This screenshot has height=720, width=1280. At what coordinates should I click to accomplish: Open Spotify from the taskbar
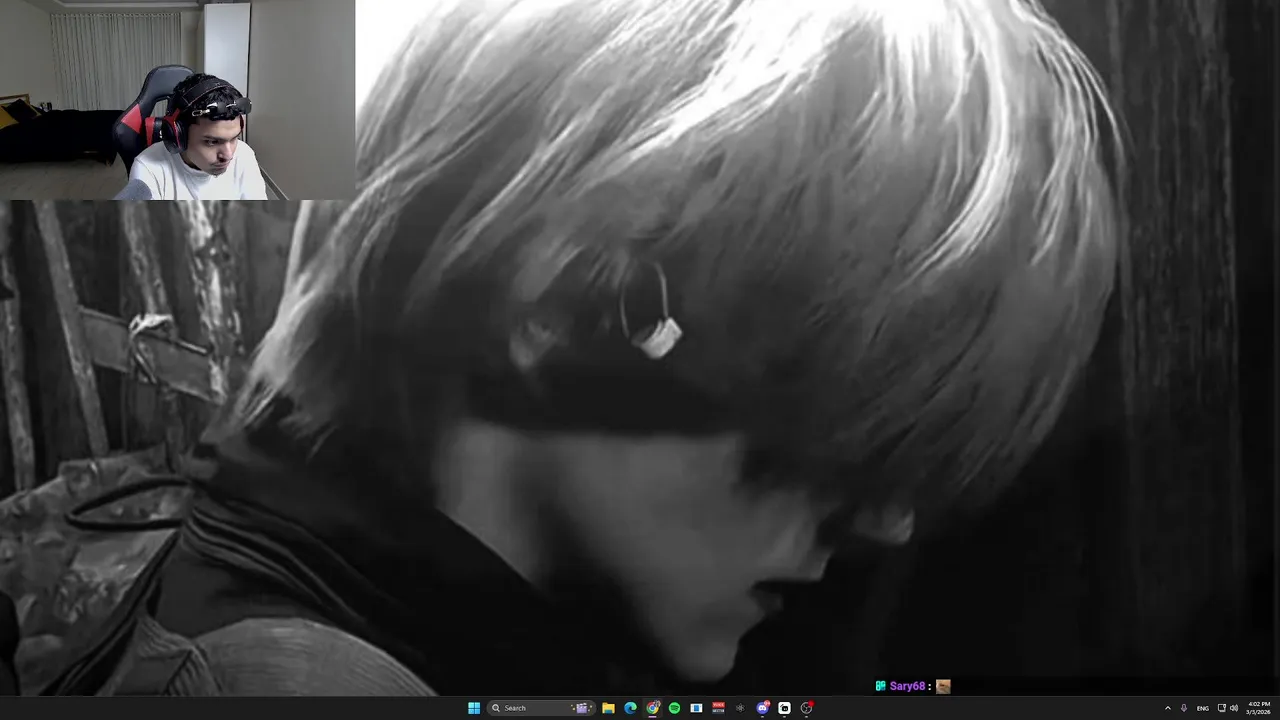(x=674, y=708)
